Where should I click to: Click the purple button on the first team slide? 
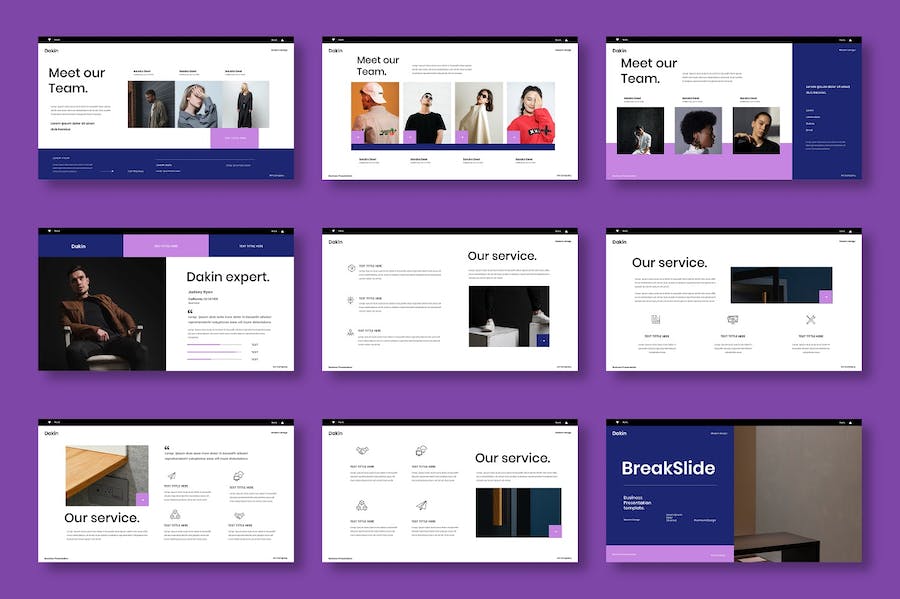(x=234, y=138)
